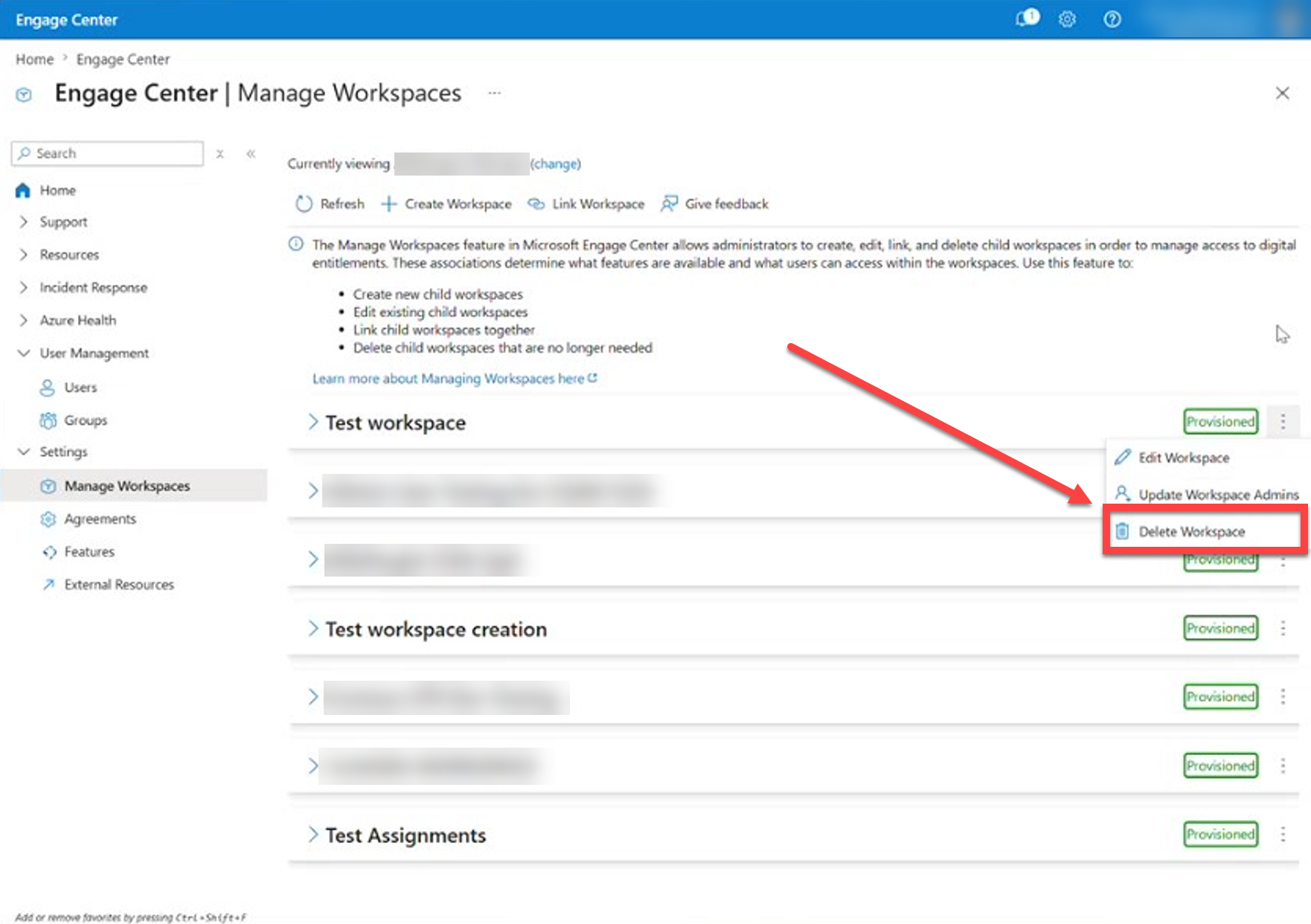Expand the Test Assignments row

(313, 835)
